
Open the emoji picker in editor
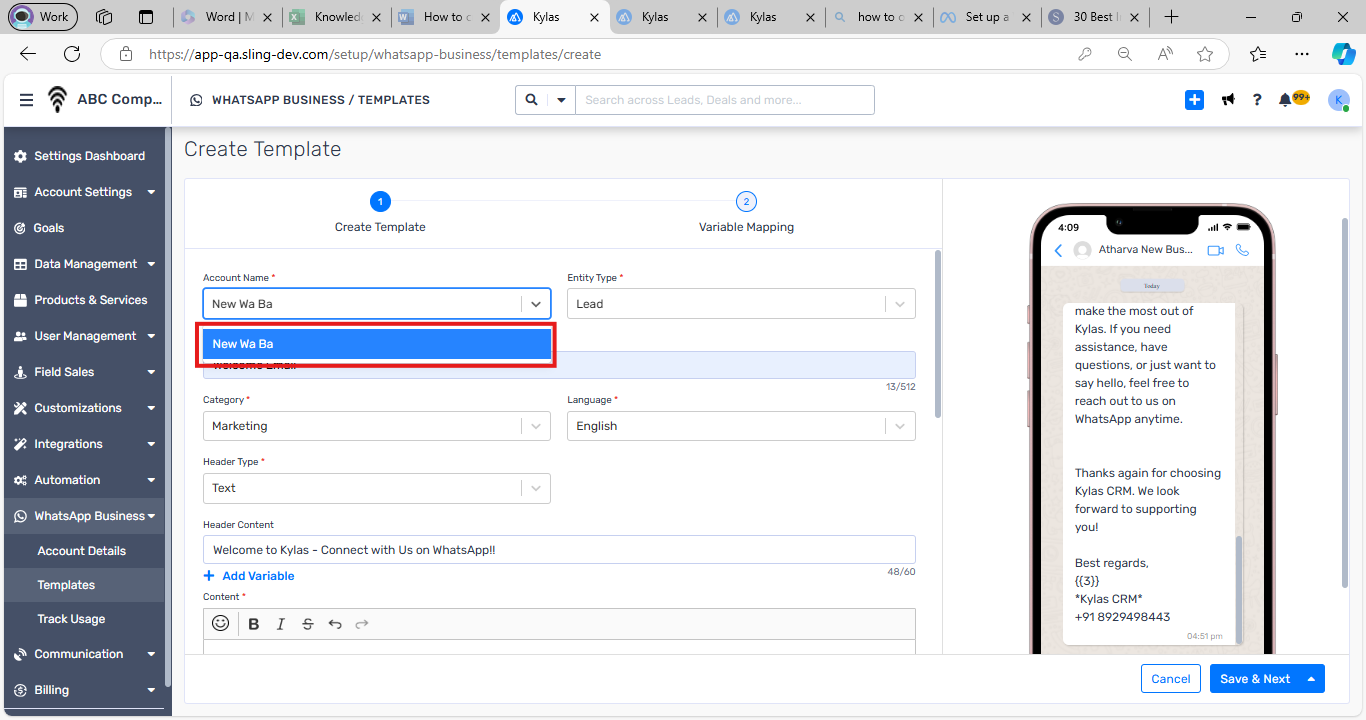pyautogui.click(x=221, y=623)
